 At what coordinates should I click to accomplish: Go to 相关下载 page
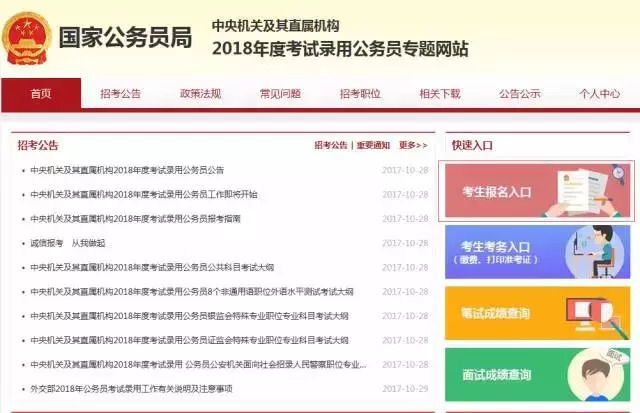[440, 94]
